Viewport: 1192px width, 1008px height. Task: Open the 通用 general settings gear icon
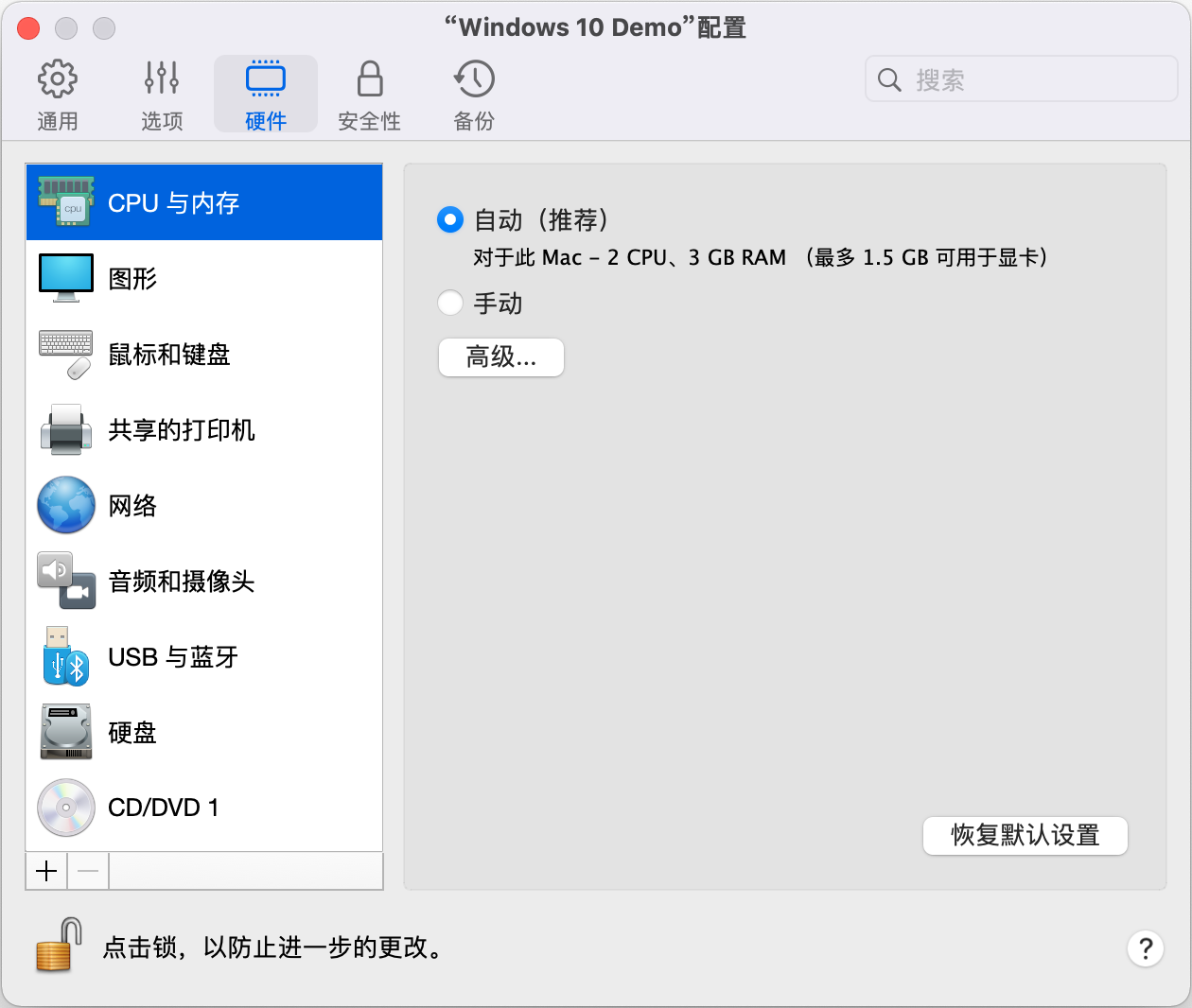click(58, 78)
